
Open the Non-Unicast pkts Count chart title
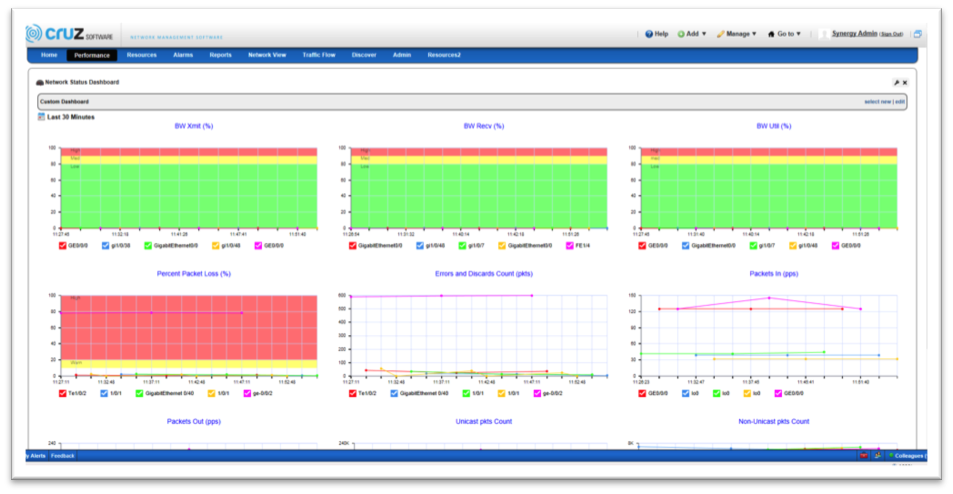pos(774,421)
